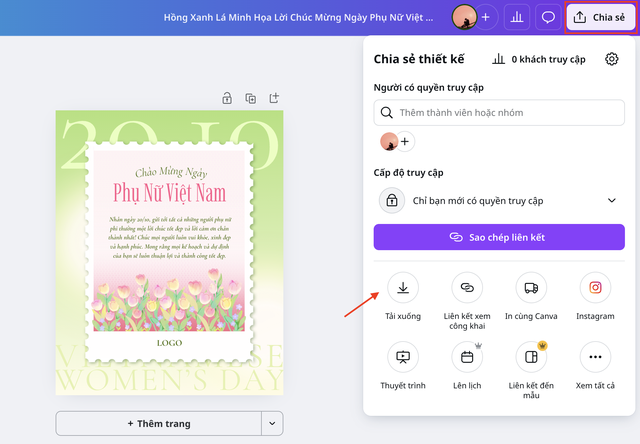This screenshot has width=640, height=444.
Task: Open Liên kết xem công khai option
Action: (467, 288)
